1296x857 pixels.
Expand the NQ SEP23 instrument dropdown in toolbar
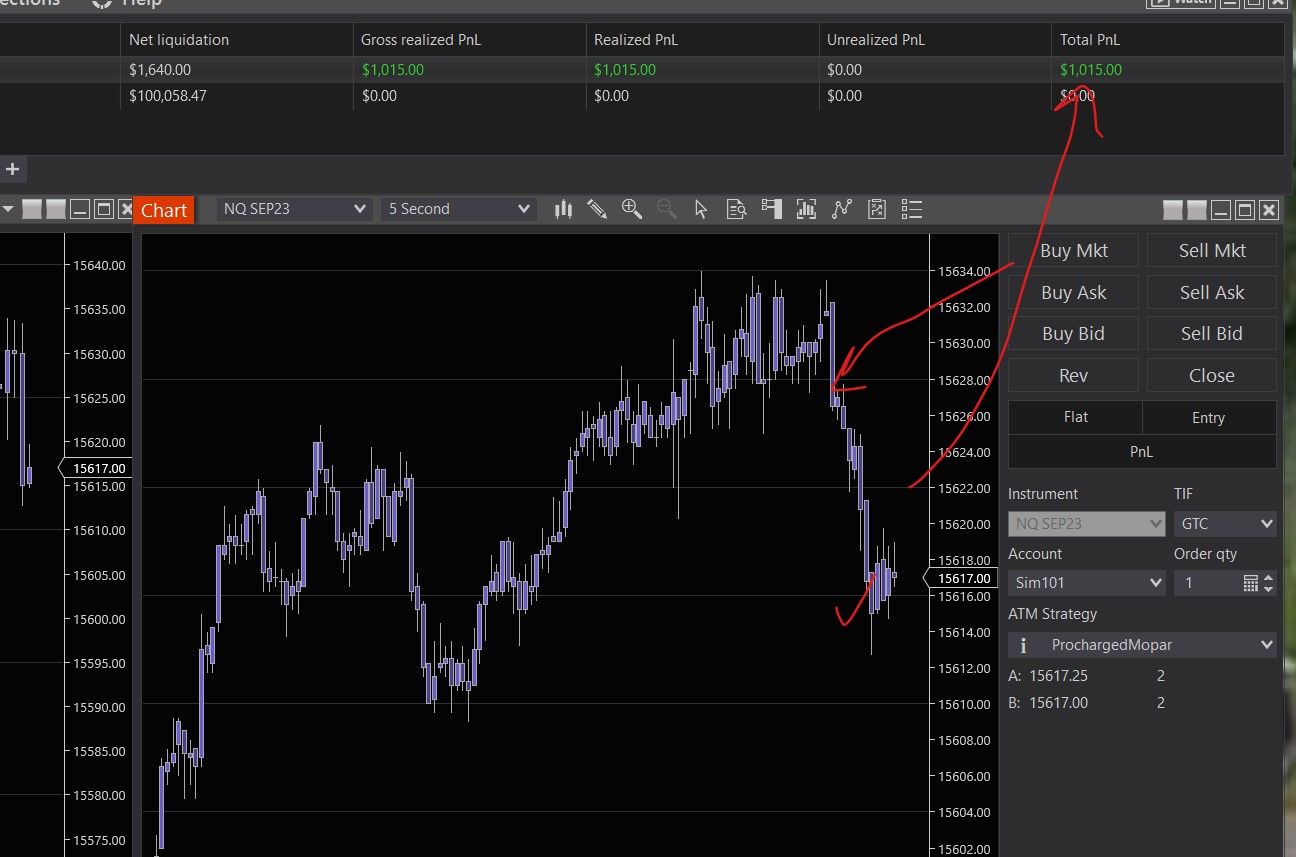tap(293, 209)
